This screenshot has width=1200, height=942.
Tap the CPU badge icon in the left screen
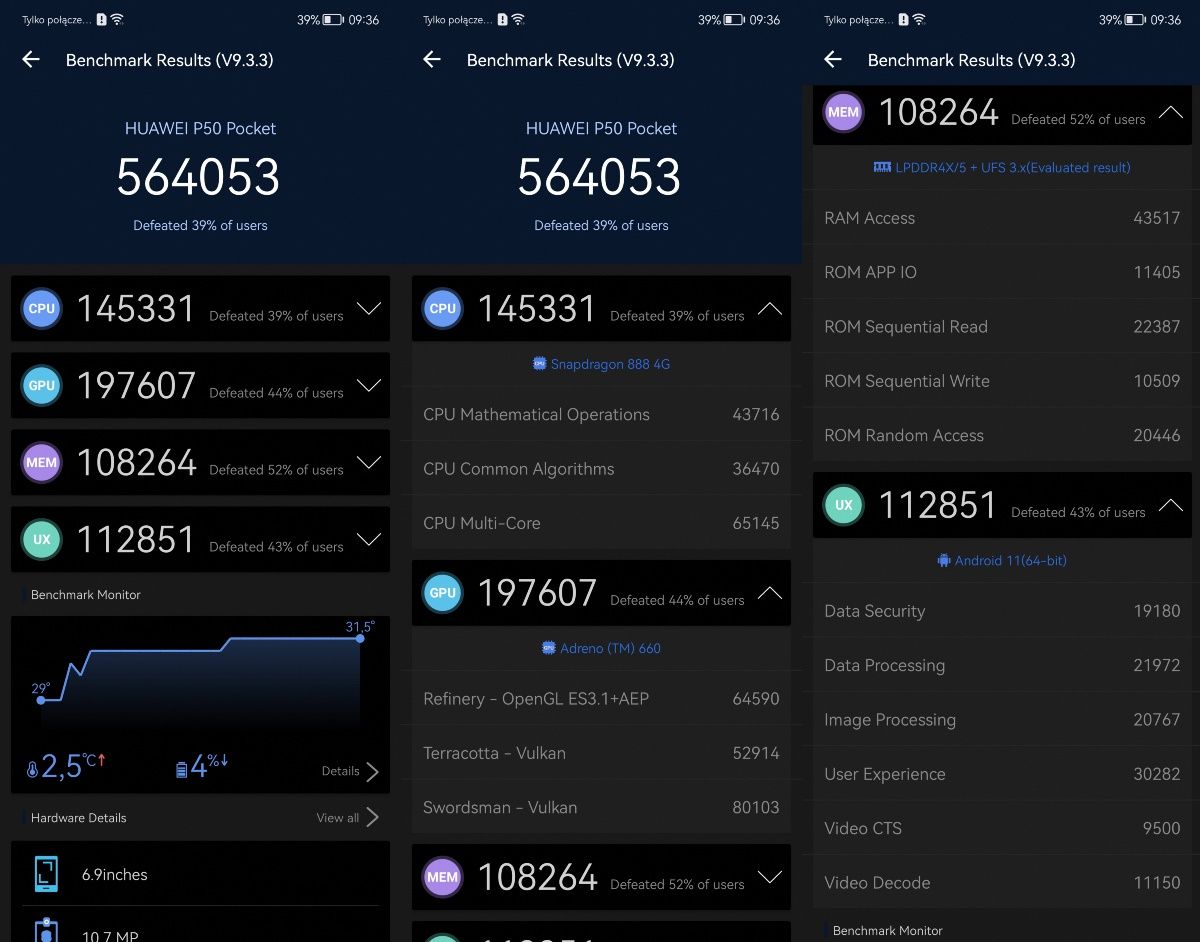coord(42,309)
